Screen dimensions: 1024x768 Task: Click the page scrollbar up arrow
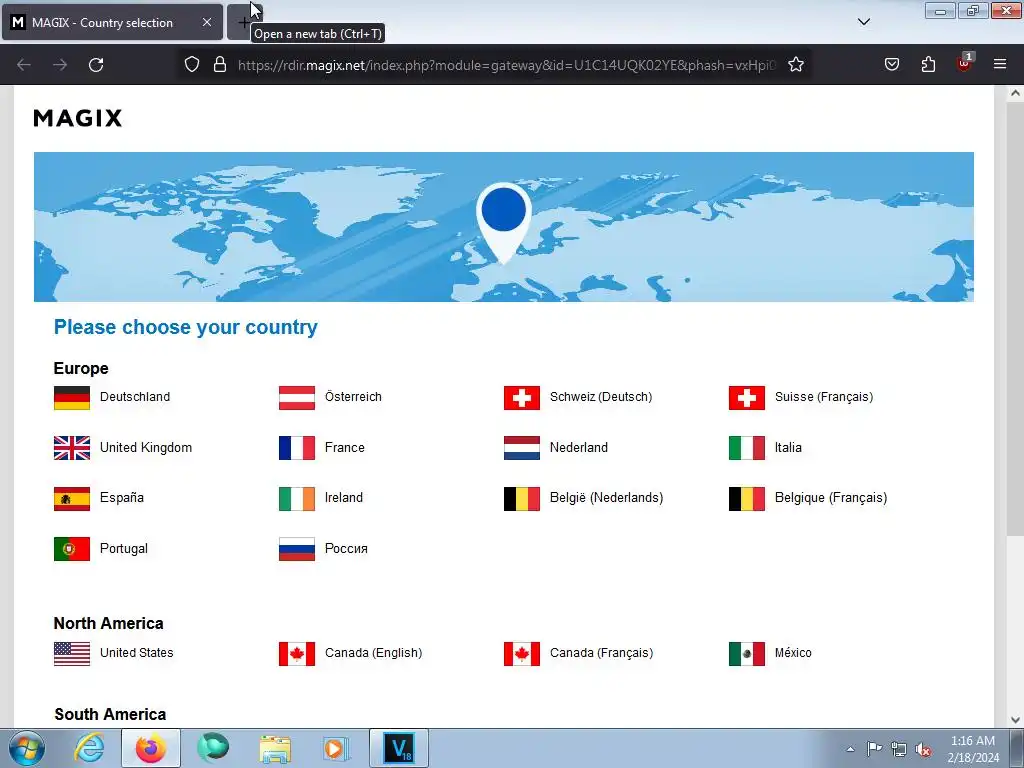pos(1015,93)
